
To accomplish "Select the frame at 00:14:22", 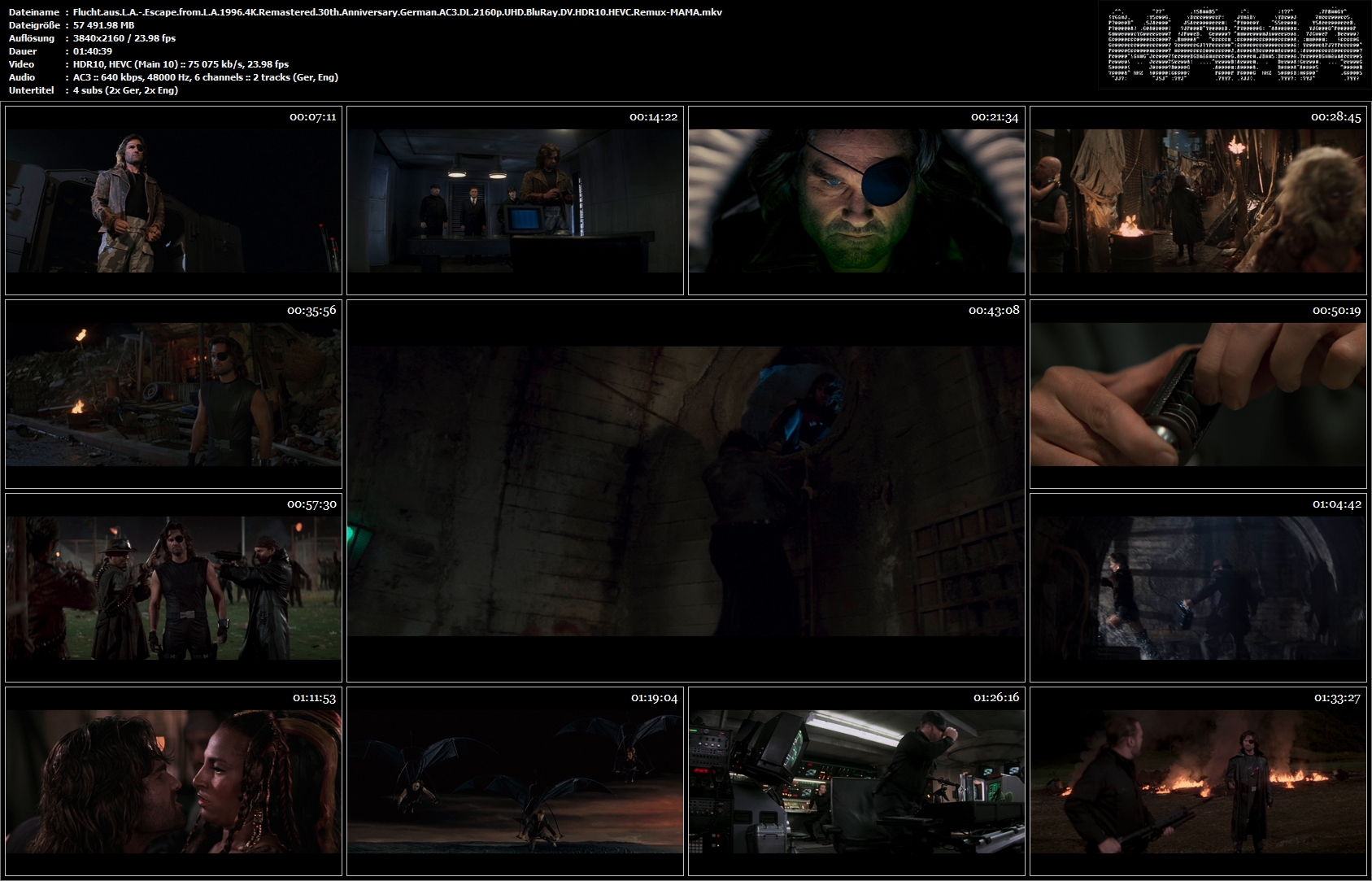I will 515,200.
